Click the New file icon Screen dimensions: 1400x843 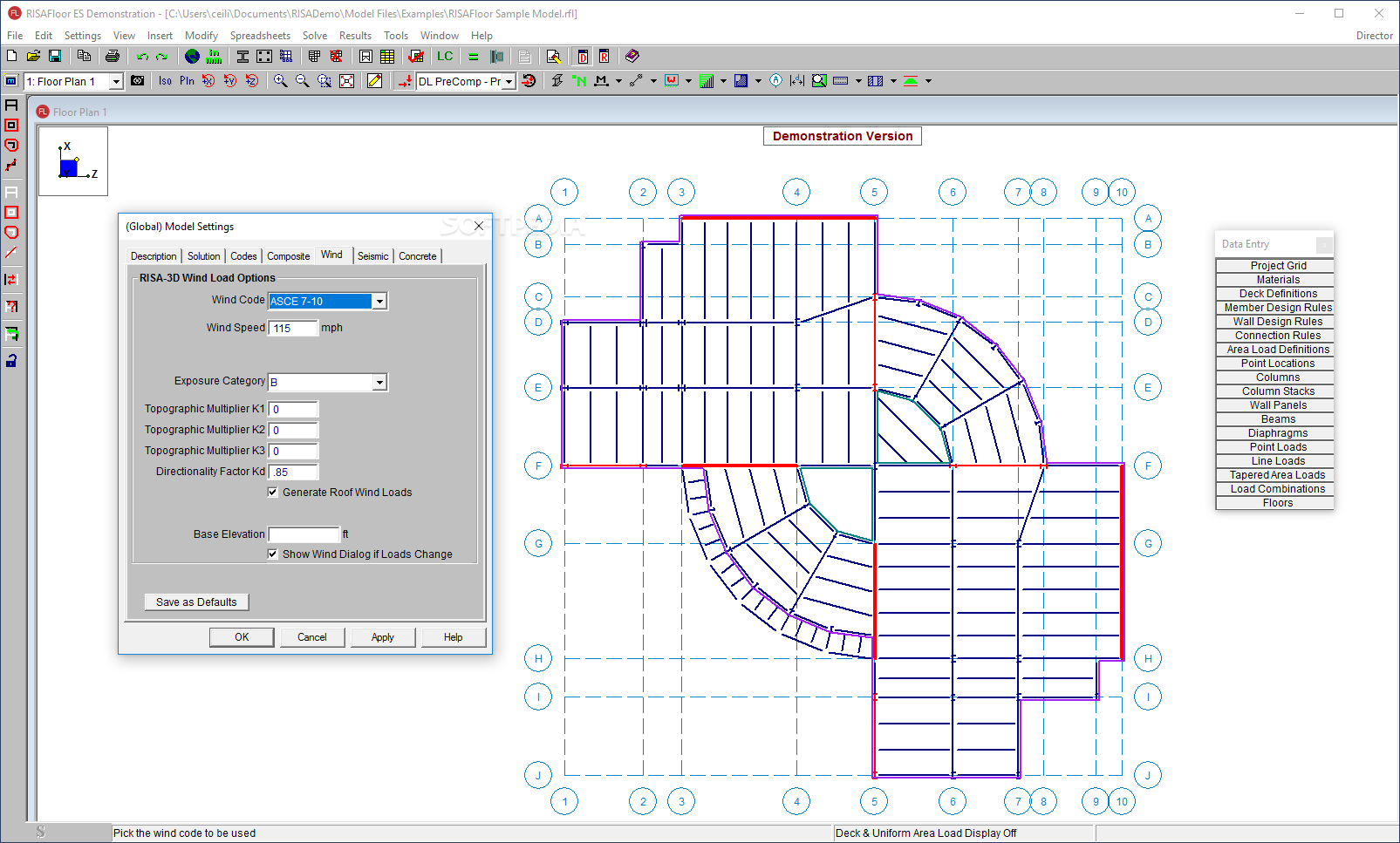click(12, 56)
